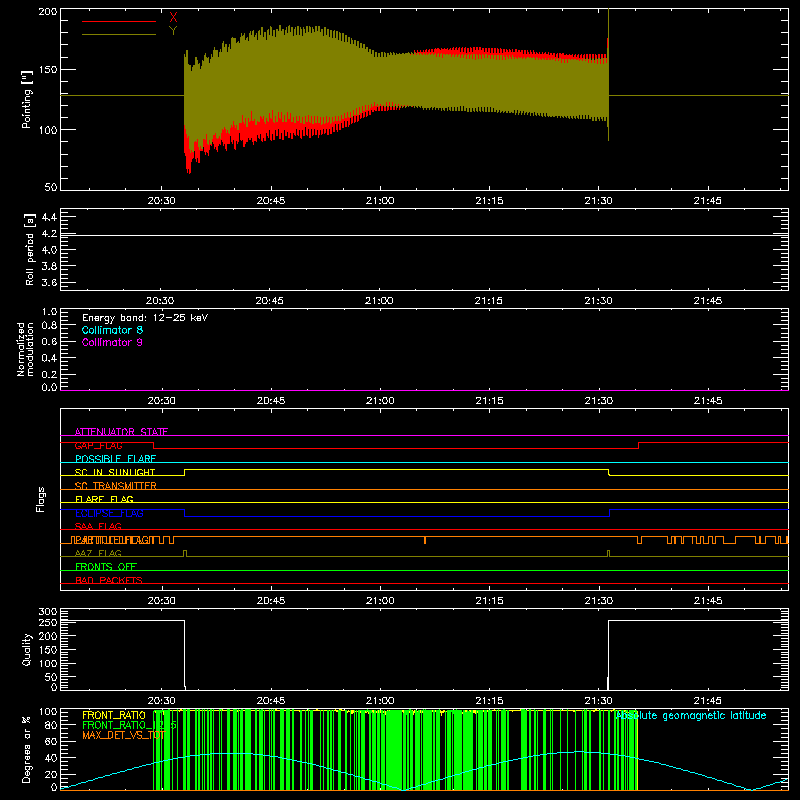This screenshot has height=800, width=800.
Task: Select the olive Y legend label
Action: [173, 31]
